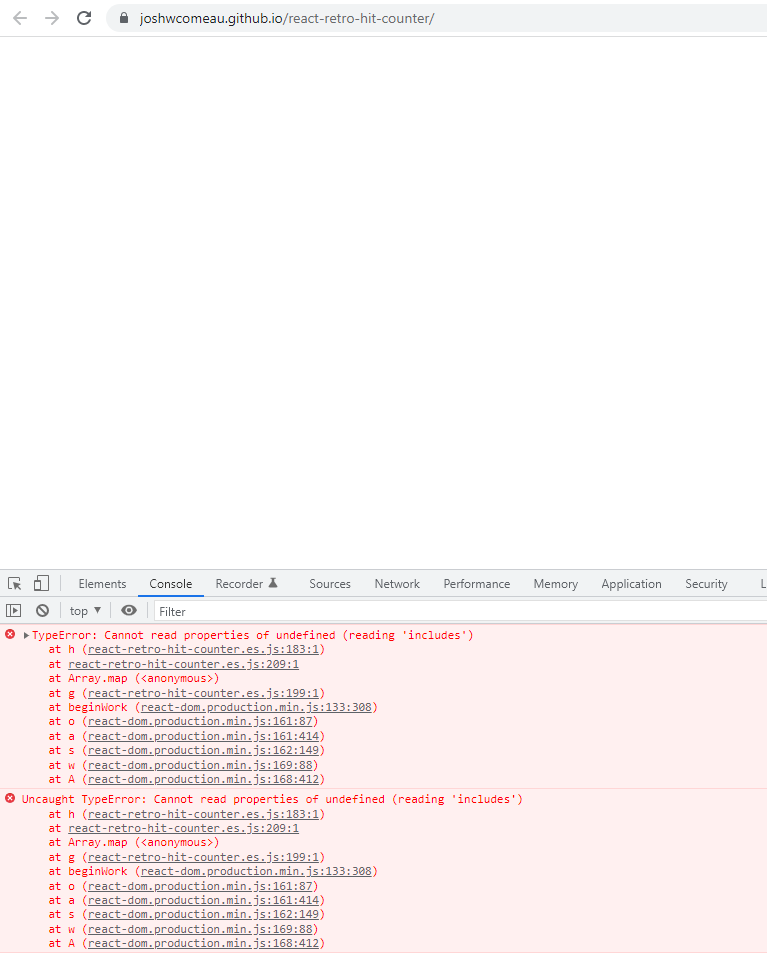Switch to the Sources tab
The image size is (767, 955).
[x=330, y=583]
